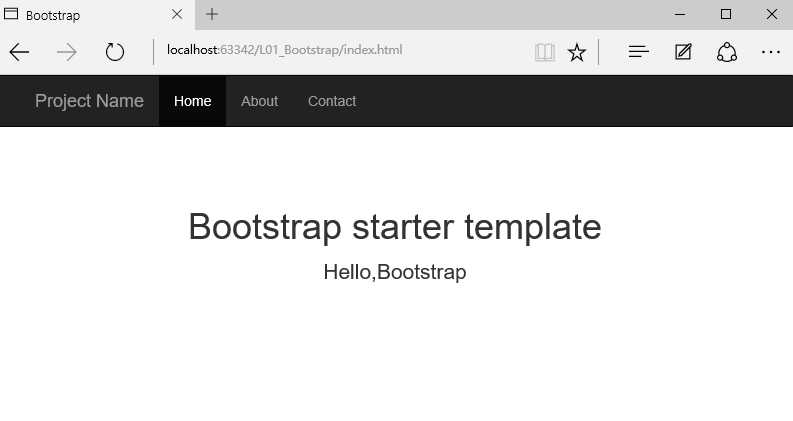Click the "Bootstrap starter template" heading
The image size is (793, 421).
(395, 226)
